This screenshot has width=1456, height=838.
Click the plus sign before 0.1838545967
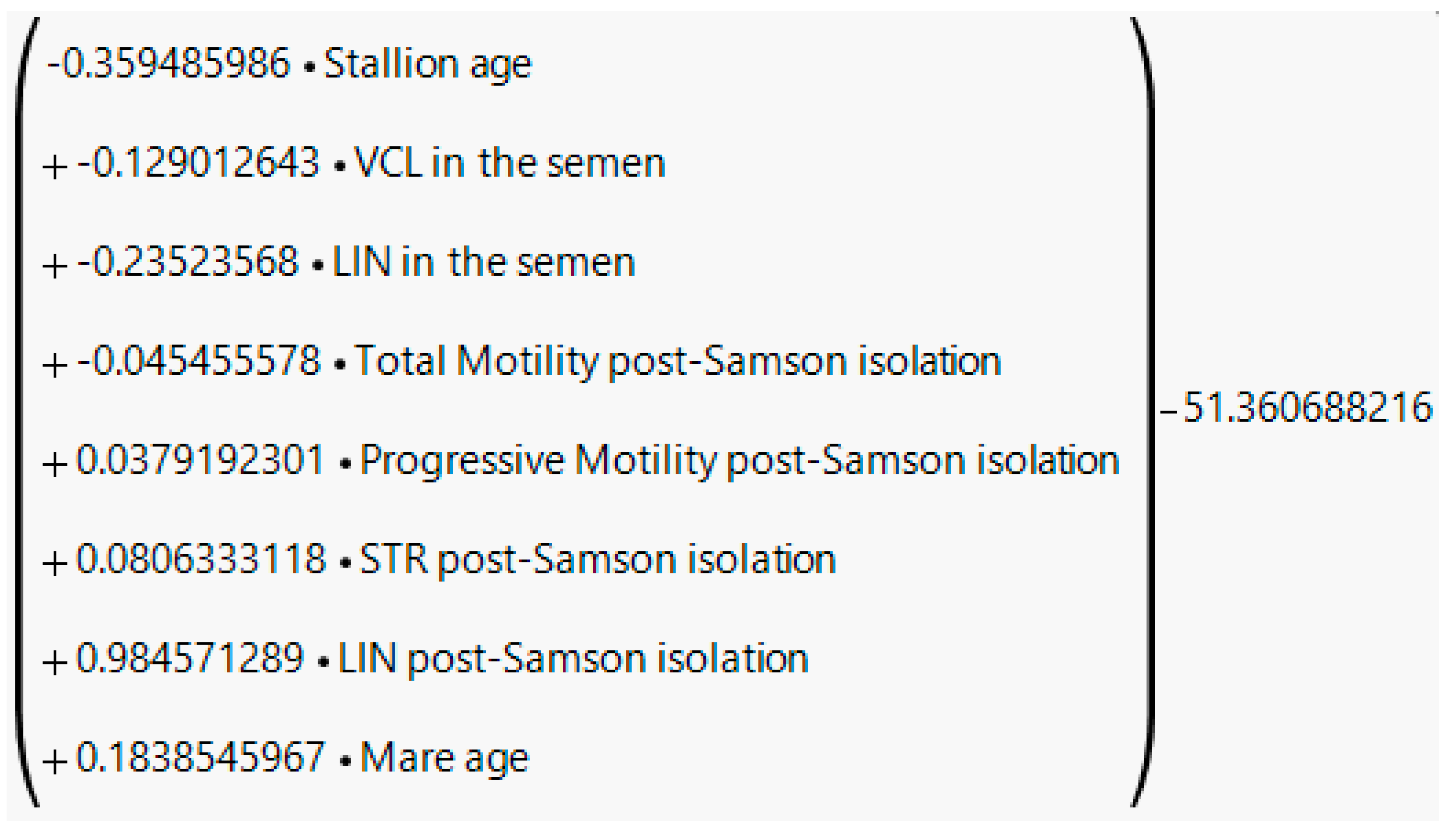55,761
